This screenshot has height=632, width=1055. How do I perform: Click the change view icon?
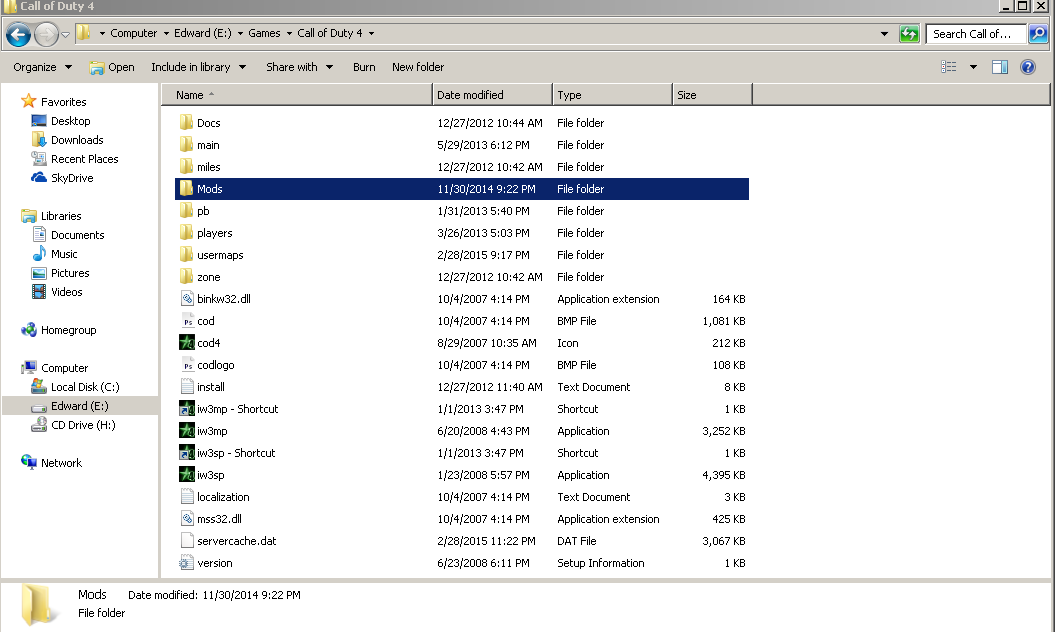949,67
